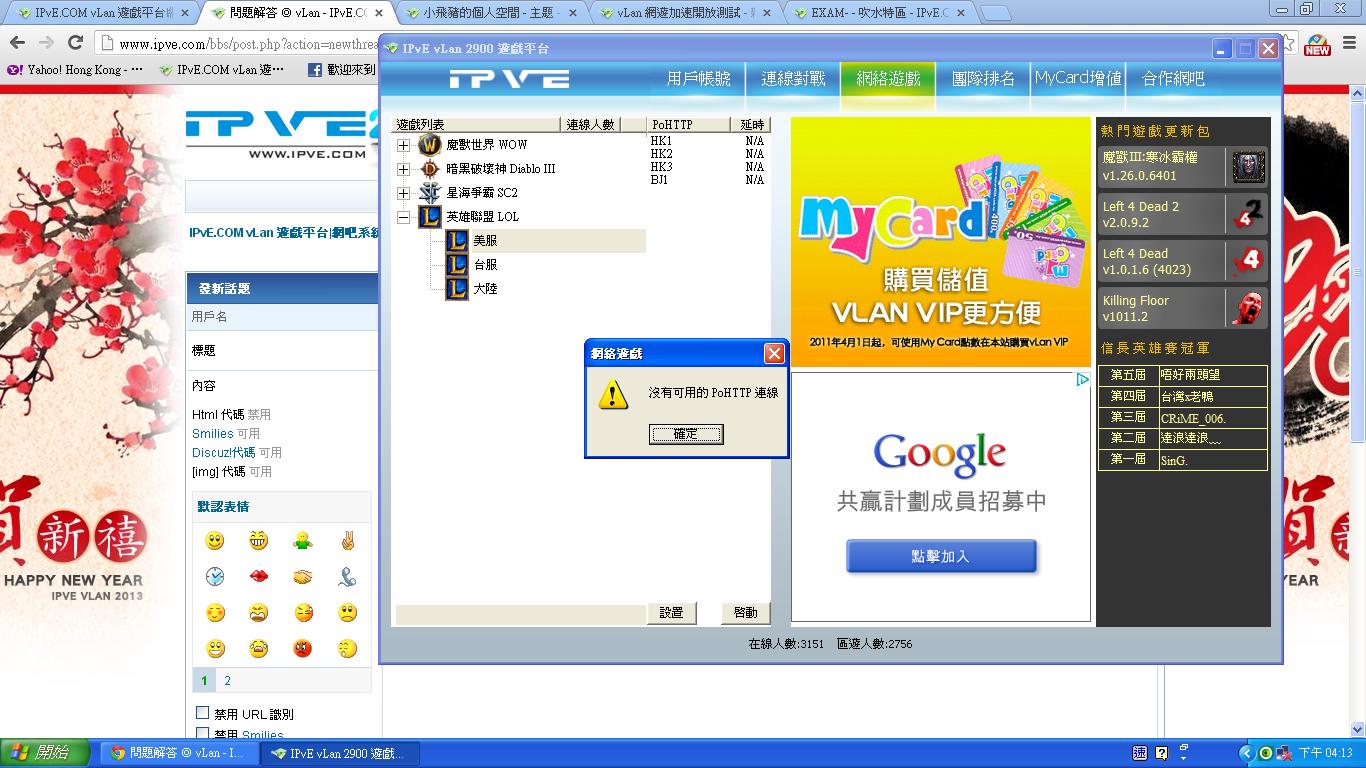The height and width of the screenshot is (768, 1366).
Task: Open the 用戶帳號 tab
Action: [x=698, y=78]
